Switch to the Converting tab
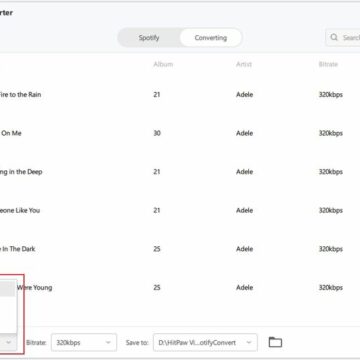Viewport: 360px width, 360px height. 211,38
